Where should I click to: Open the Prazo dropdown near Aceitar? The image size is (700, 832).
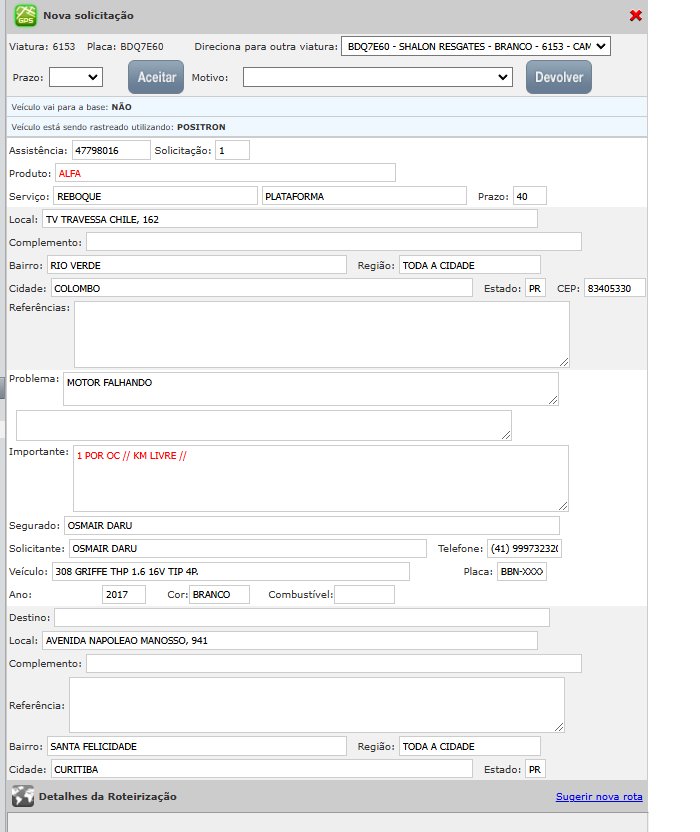click(x=76, y=77)
